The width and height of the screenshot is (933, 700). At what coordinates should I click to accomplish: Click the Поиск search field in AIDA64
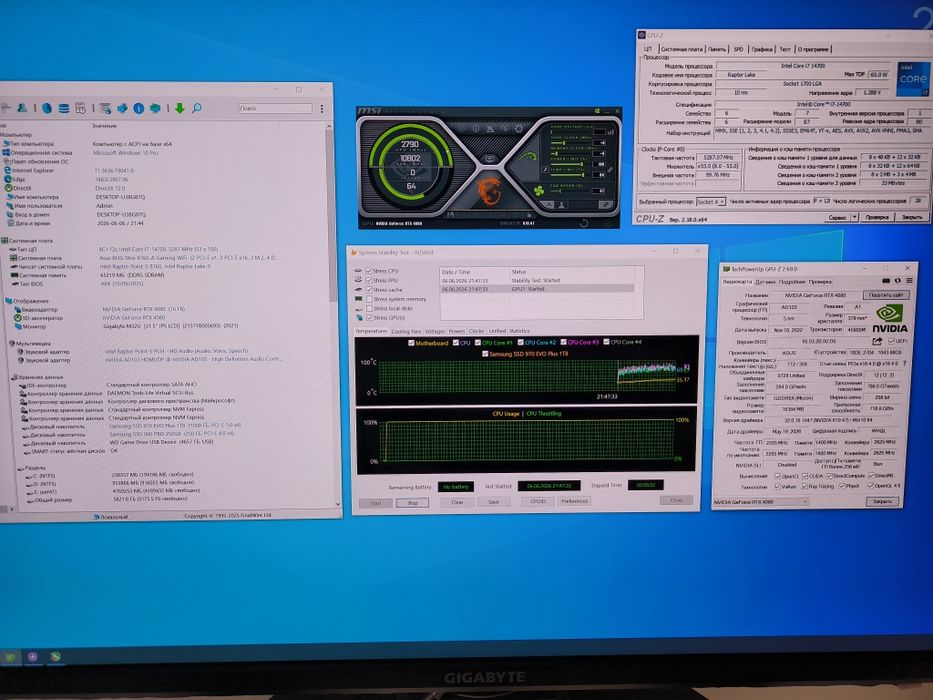tap(275, 108)
